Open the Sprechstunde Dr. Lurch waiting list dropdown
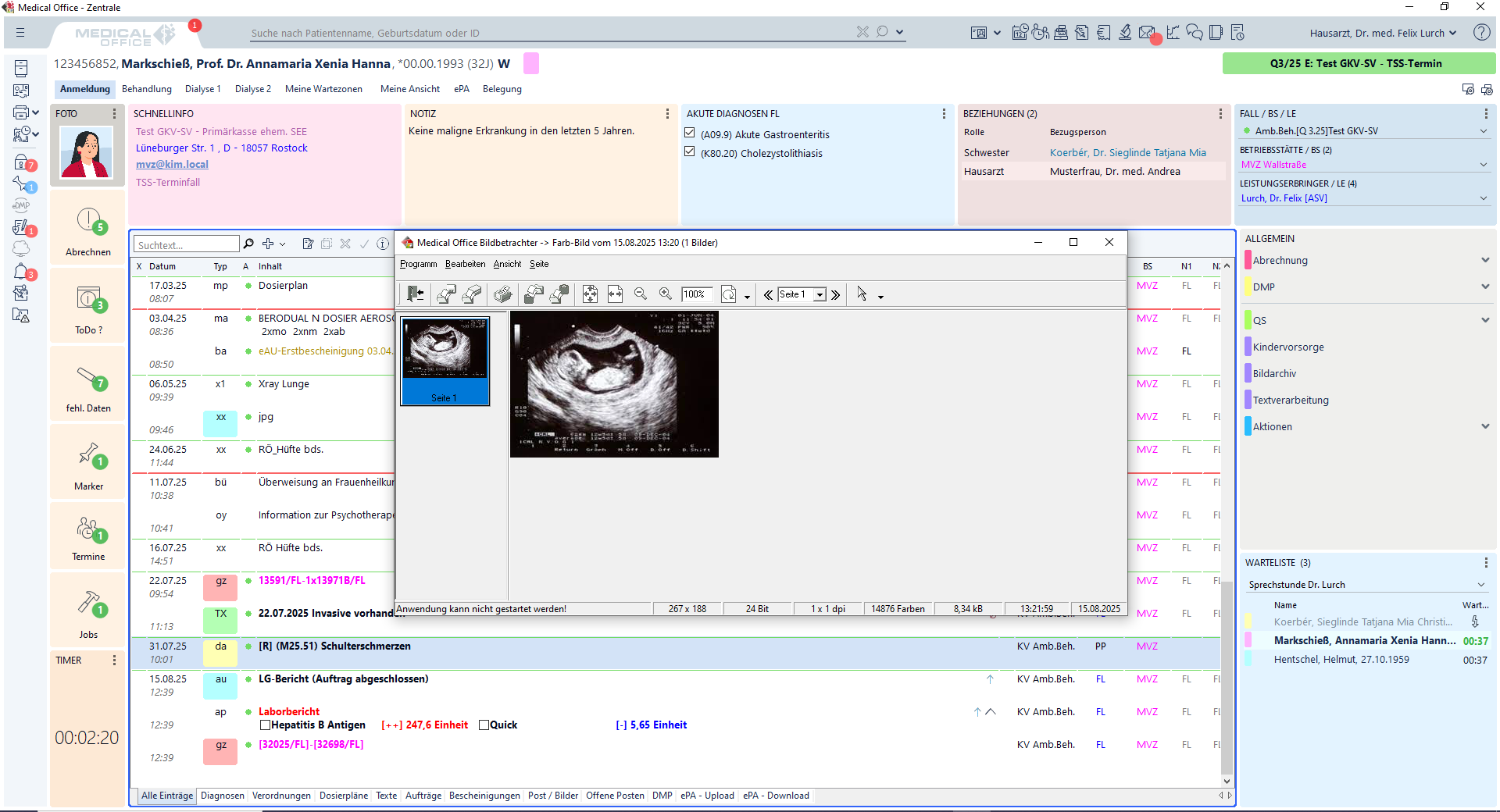The height and width of the screenshot is (812, 1500). point(1482,584)
